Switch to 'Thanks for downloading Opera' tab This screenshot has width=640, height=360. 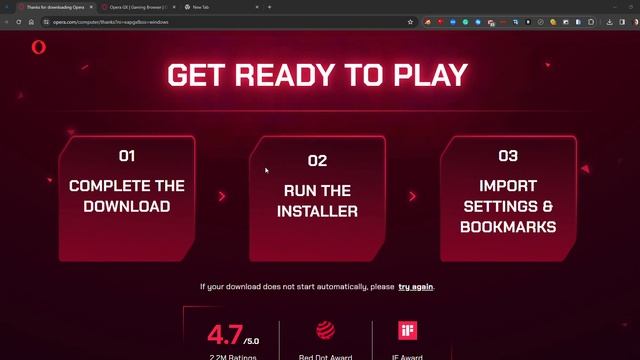pos(56,7)
